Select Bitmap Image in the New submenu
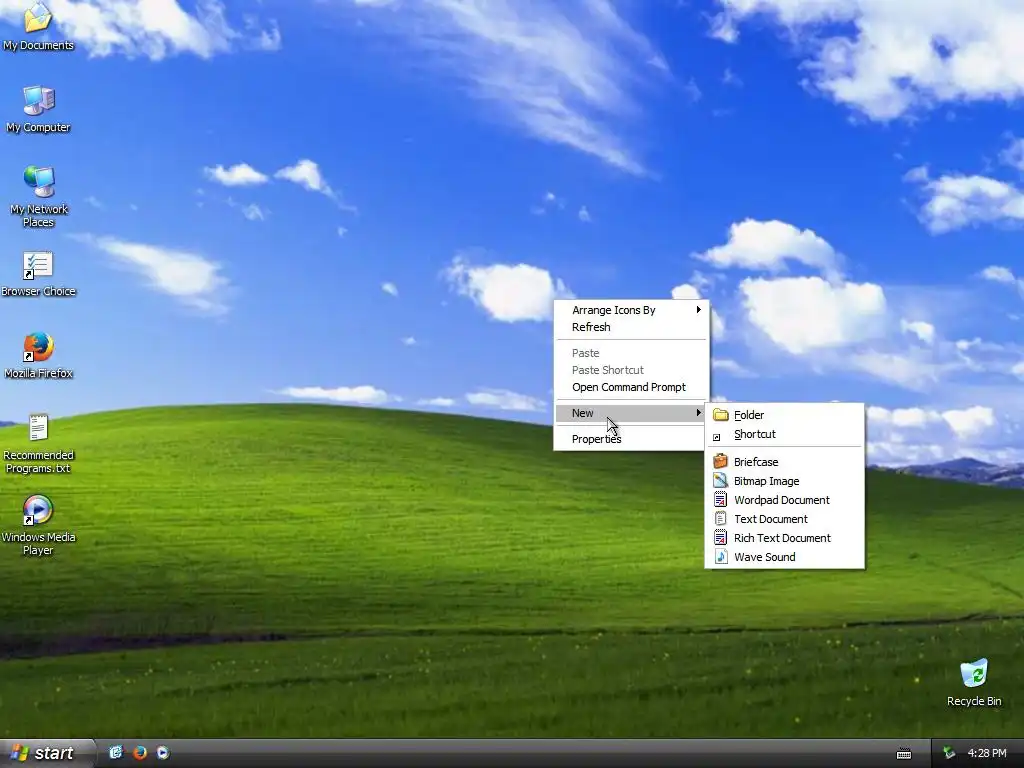This screenshot has width=1024, height=768. 784,481
